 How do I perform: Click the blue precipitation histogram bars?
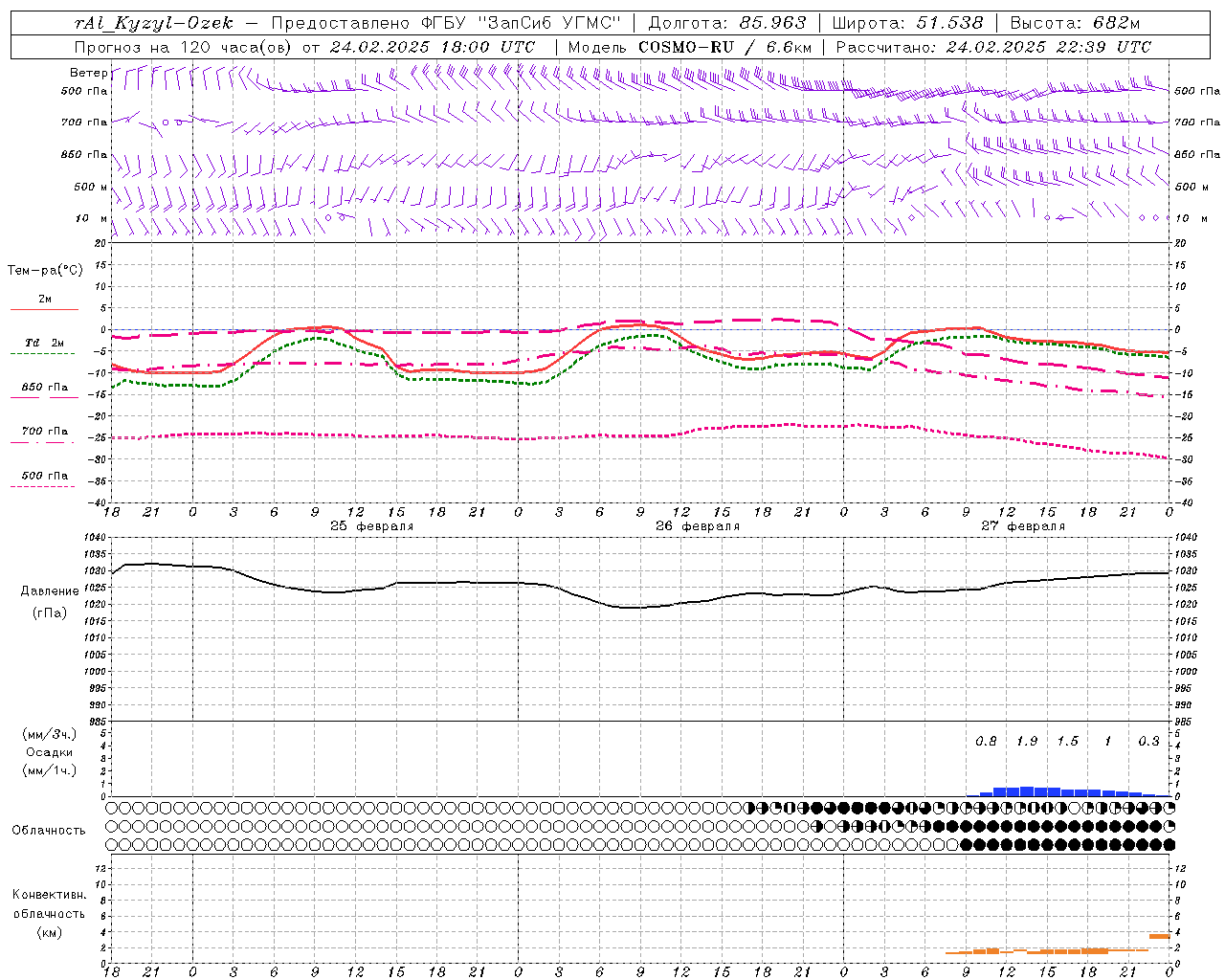tap(1067, 791)
